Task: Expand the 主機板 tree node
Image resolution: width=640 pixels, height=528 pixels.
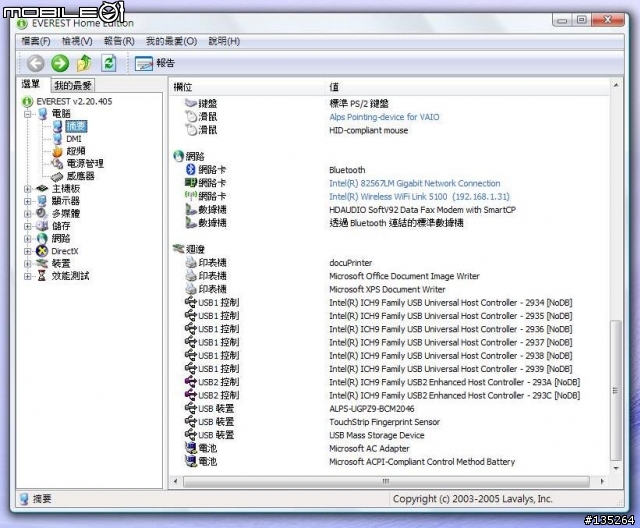Action: (x=27, y=189)
